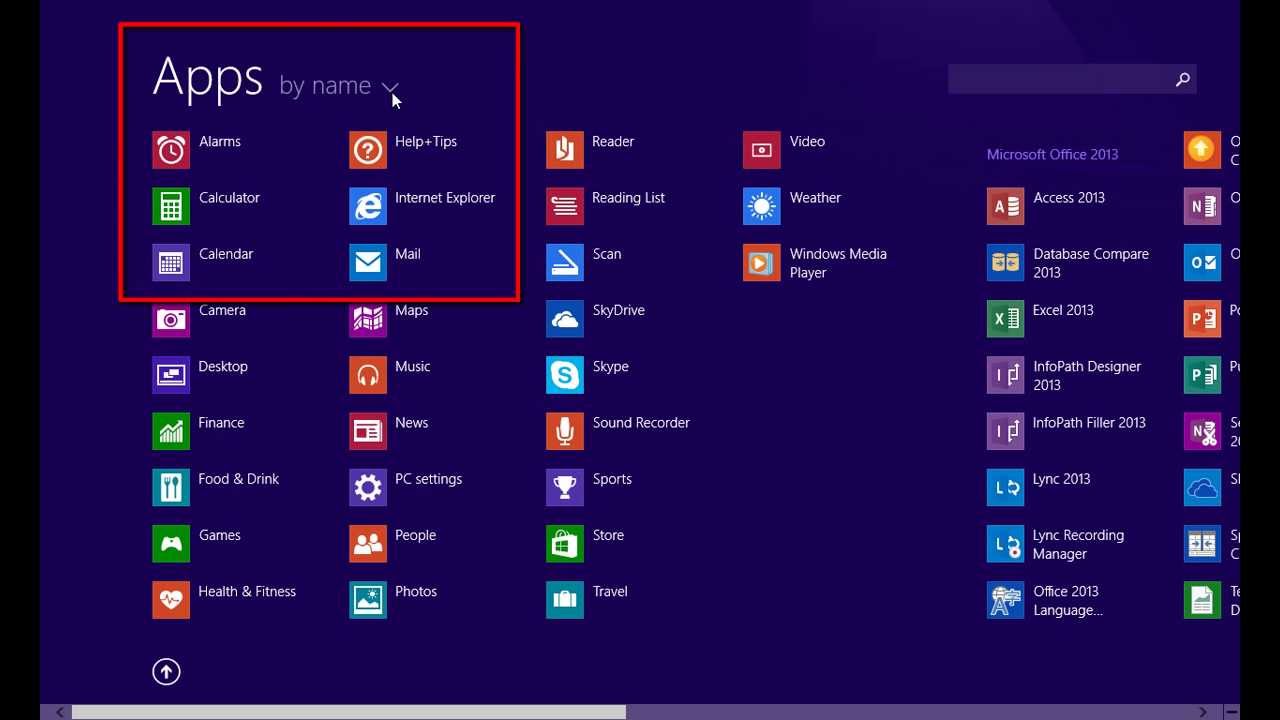This screenshot has height=720, width=1280.
Task: Select the 'SkyDrive' label text
Action: coord(618,311)
